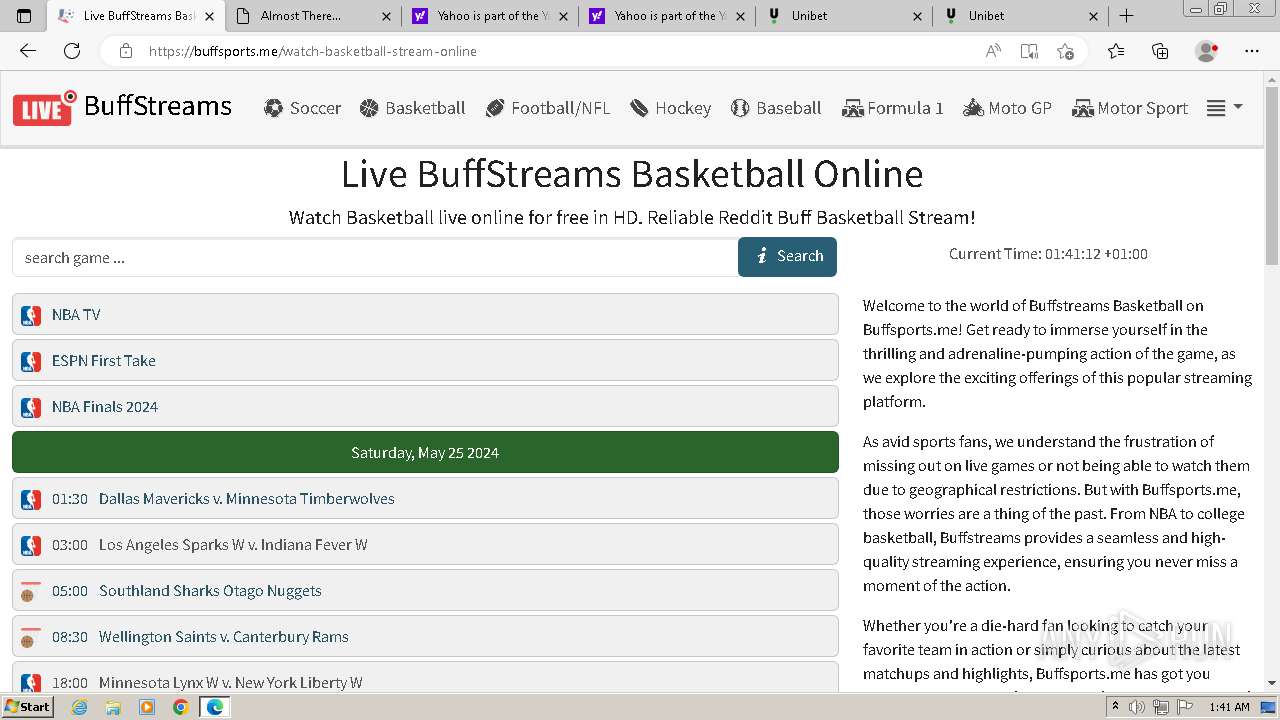The image size is (1280, 720).
Task: Open the NBA Finals 2024 stream
Action: pos(425,407)
